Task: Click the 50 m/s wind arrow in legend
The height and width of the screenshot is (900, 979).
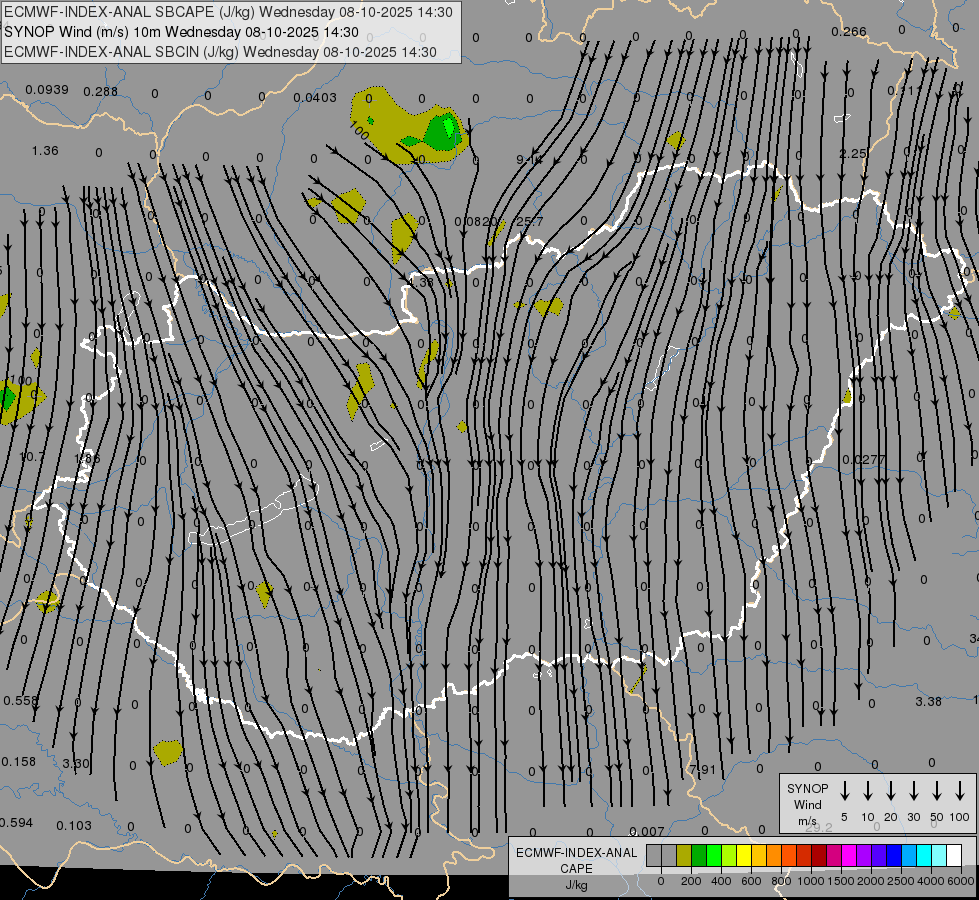Action: coord(937,791)
